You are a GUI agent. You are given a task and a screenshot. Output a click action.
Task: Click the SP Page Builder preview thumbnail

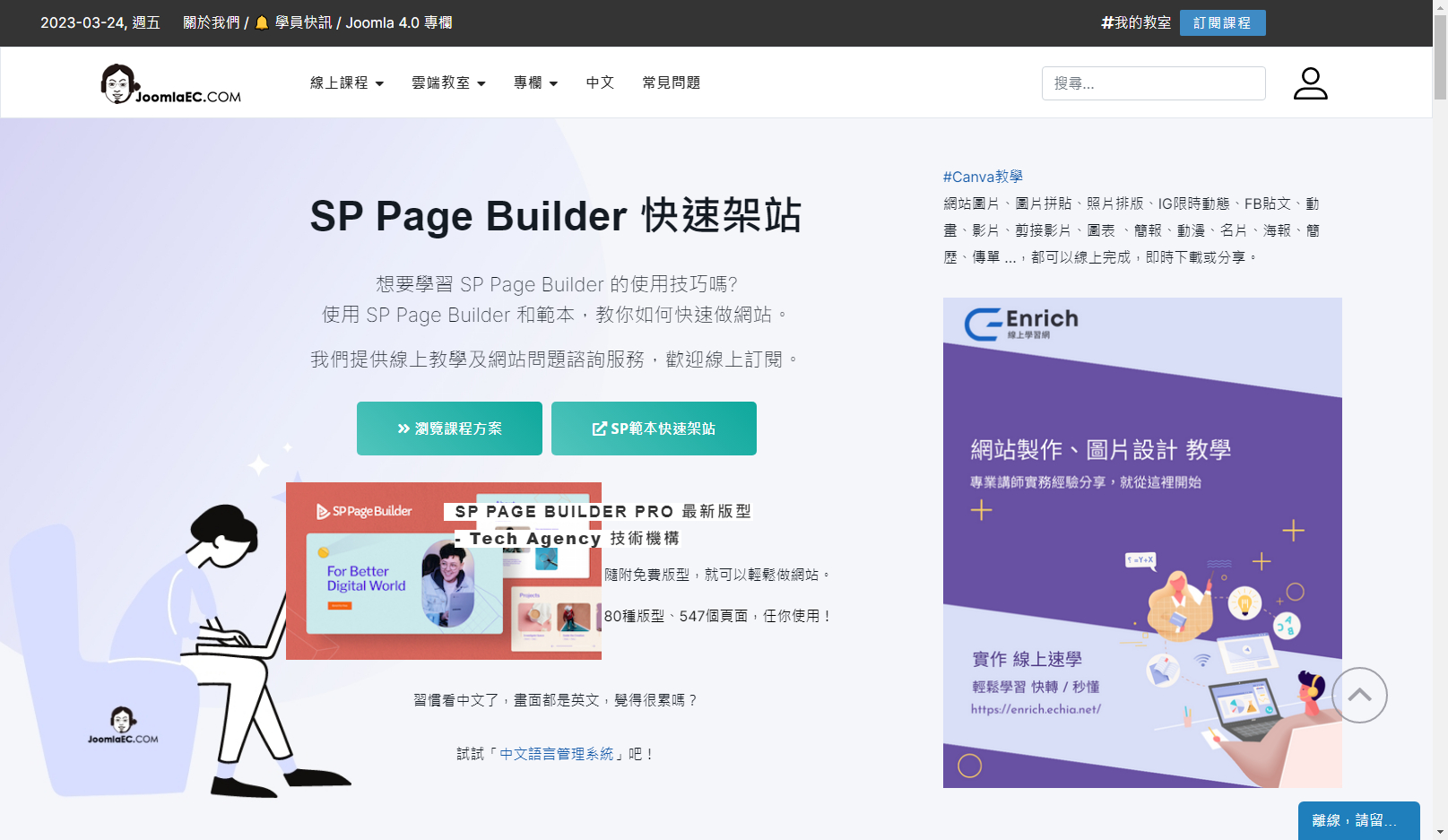[x=444, y=571]
